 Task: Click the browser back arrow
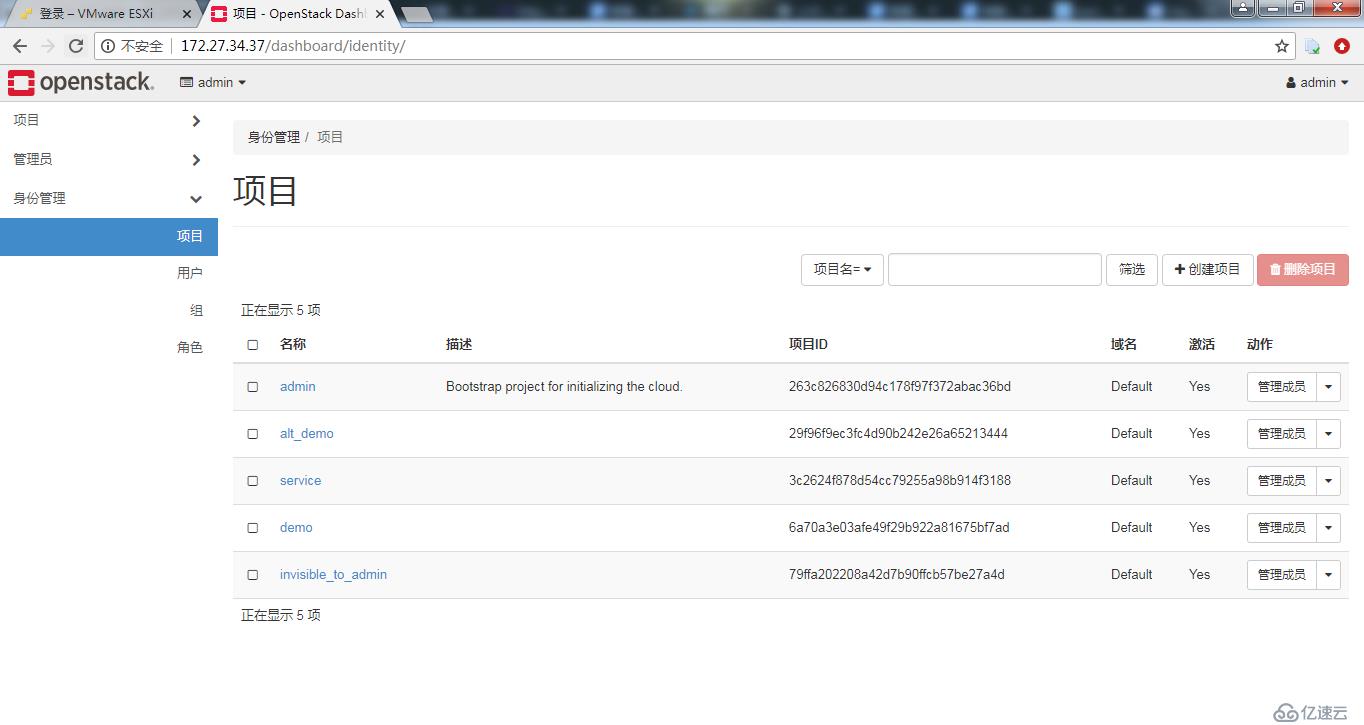tap(20, 46)
